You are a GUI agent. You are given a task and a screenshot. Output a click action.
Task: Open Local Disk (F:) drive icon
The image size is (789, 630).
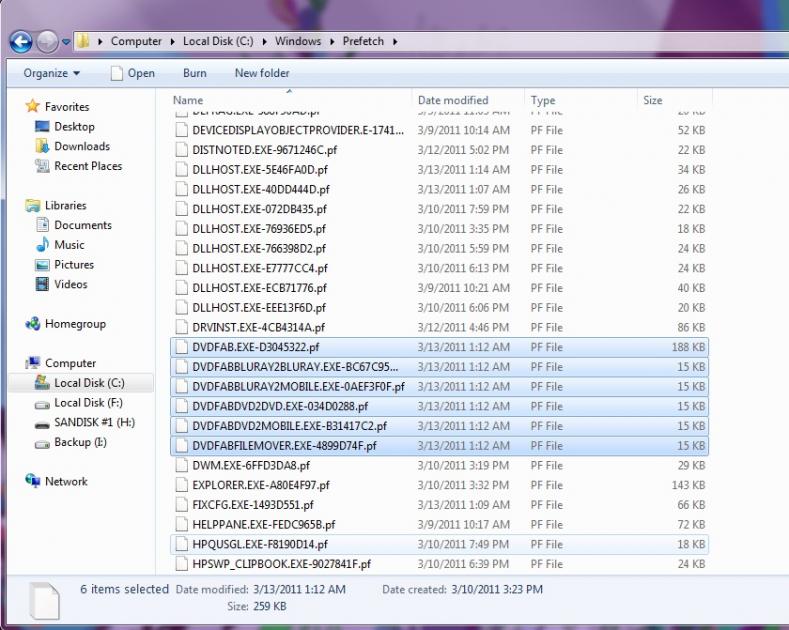(x=42, y=403)
